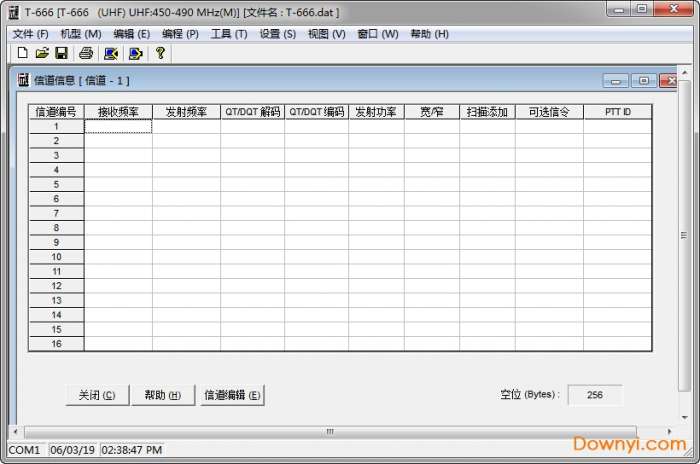Click the Write to radio icon
The width and height of the screenshot is (700, 464).
click(x=135, y=54)
